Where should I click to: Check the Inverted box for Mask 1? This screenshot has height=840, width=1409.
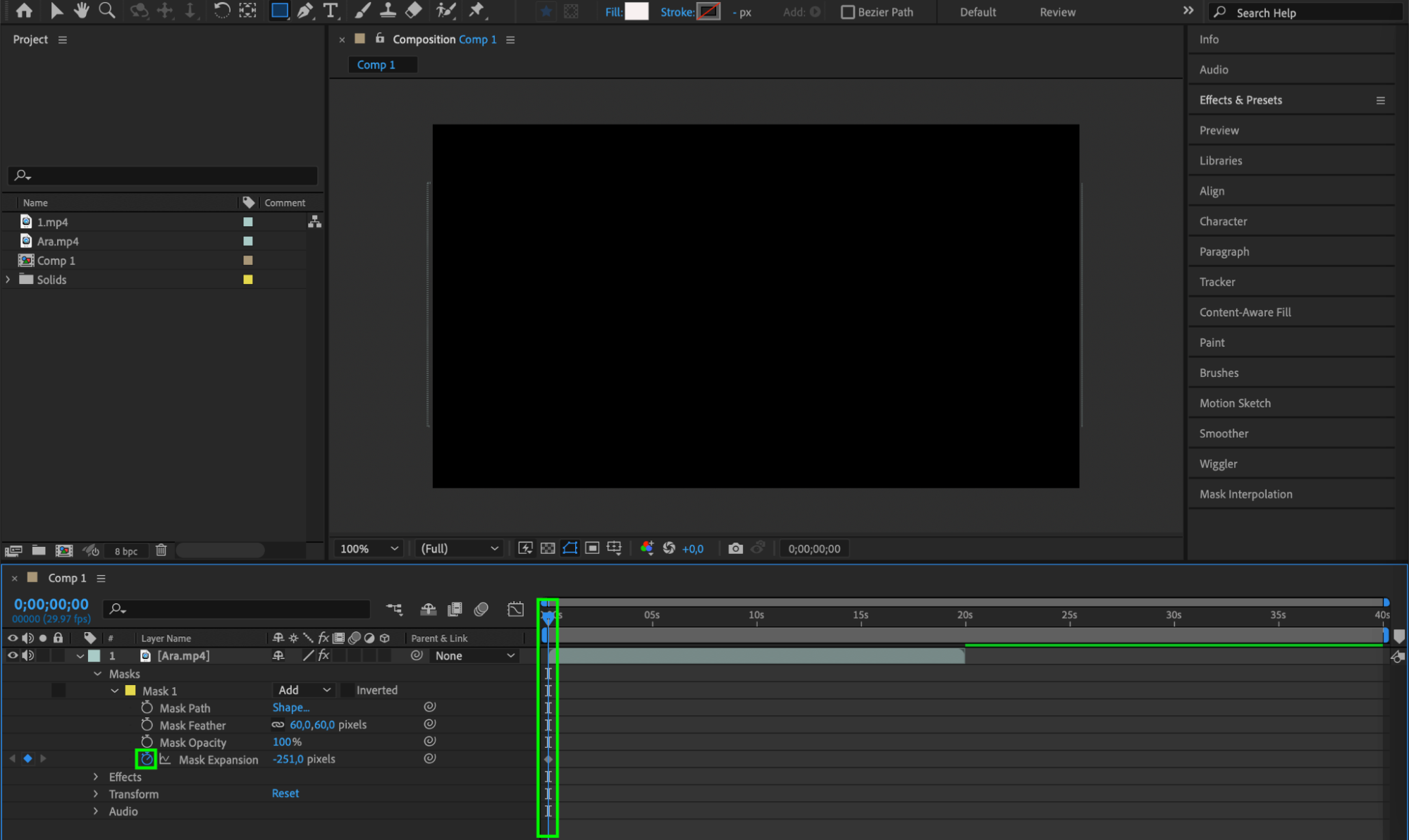(347, 690)
